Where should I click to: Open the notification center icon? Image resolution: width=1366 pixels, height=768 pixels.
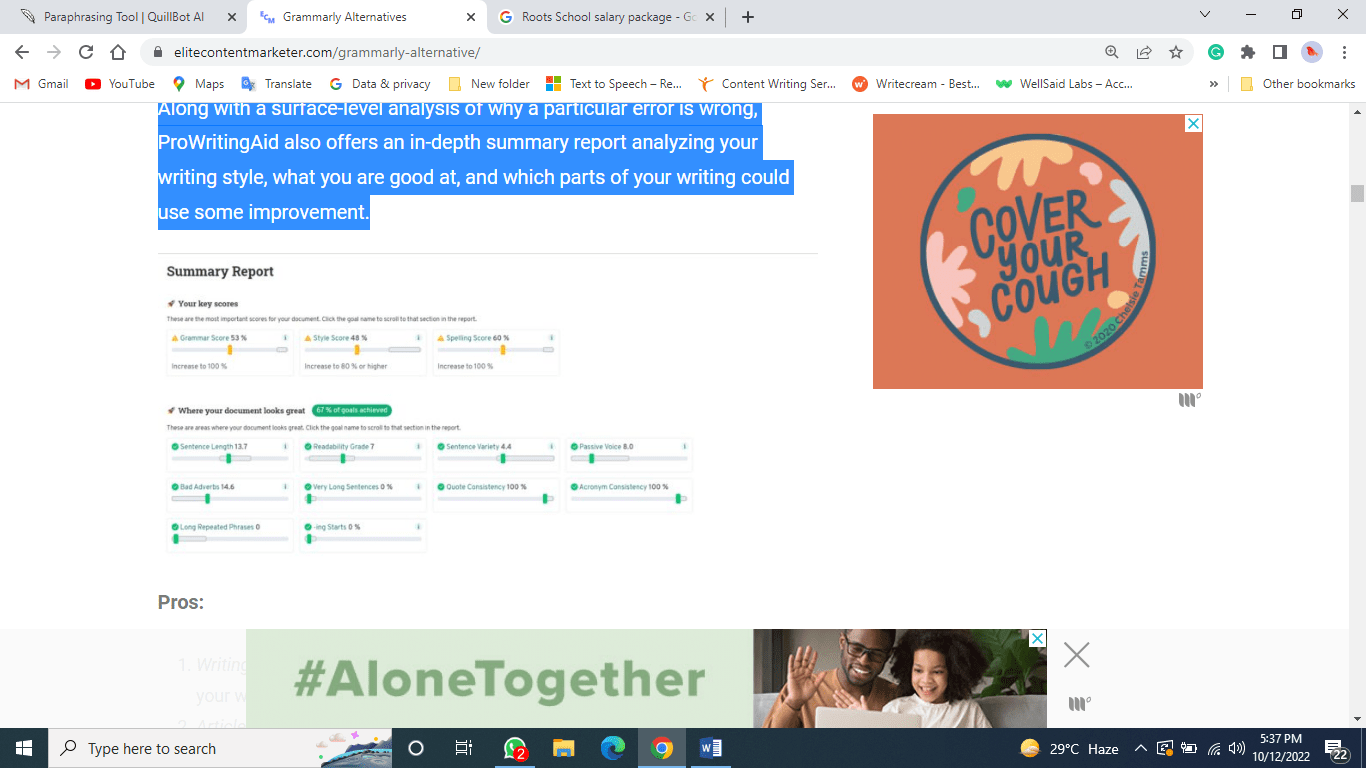(x=1337, y=749)
